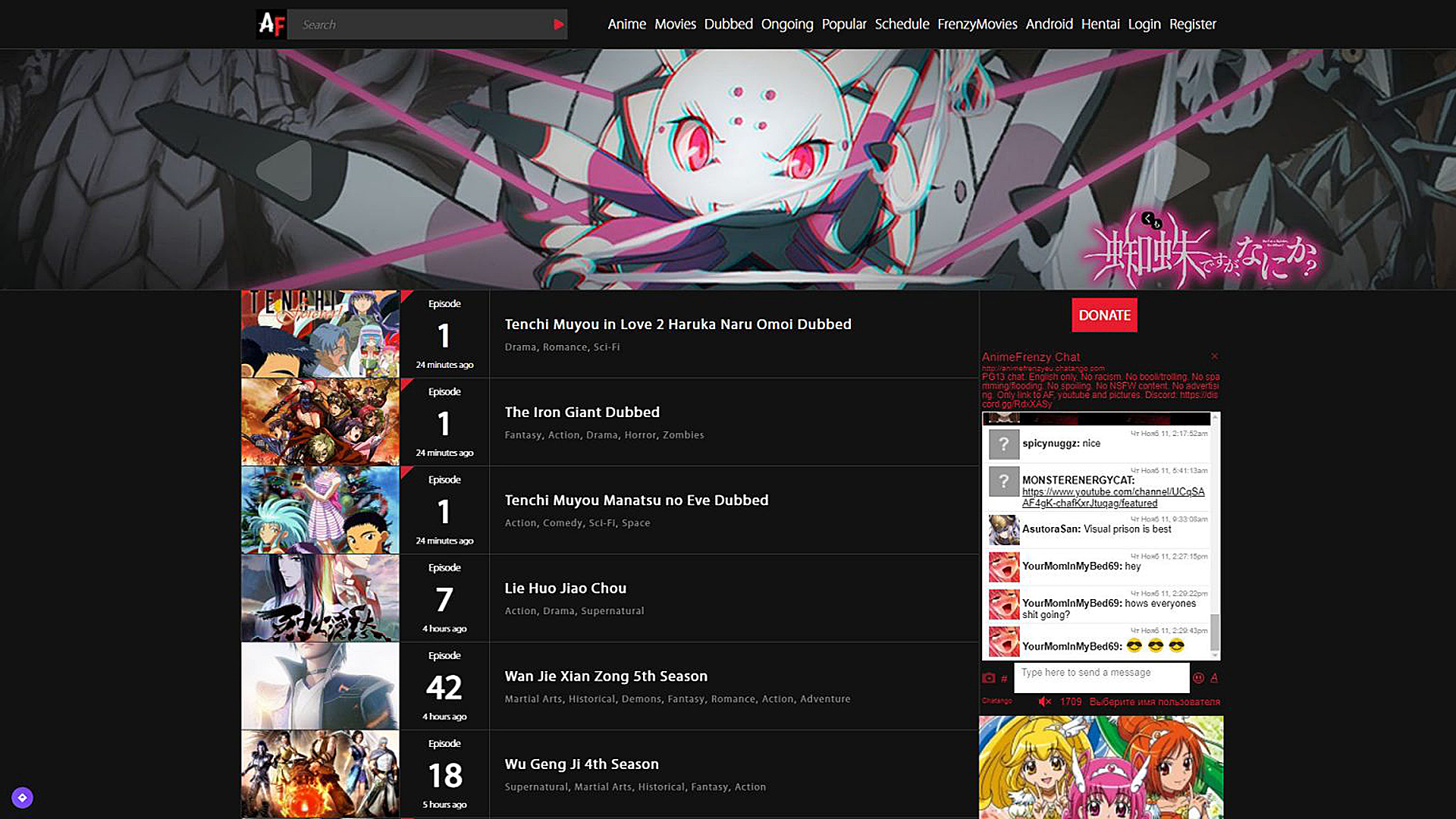The image size is (1456, 819).
Task: Open the Anime menu item
Action: point(626,24)
